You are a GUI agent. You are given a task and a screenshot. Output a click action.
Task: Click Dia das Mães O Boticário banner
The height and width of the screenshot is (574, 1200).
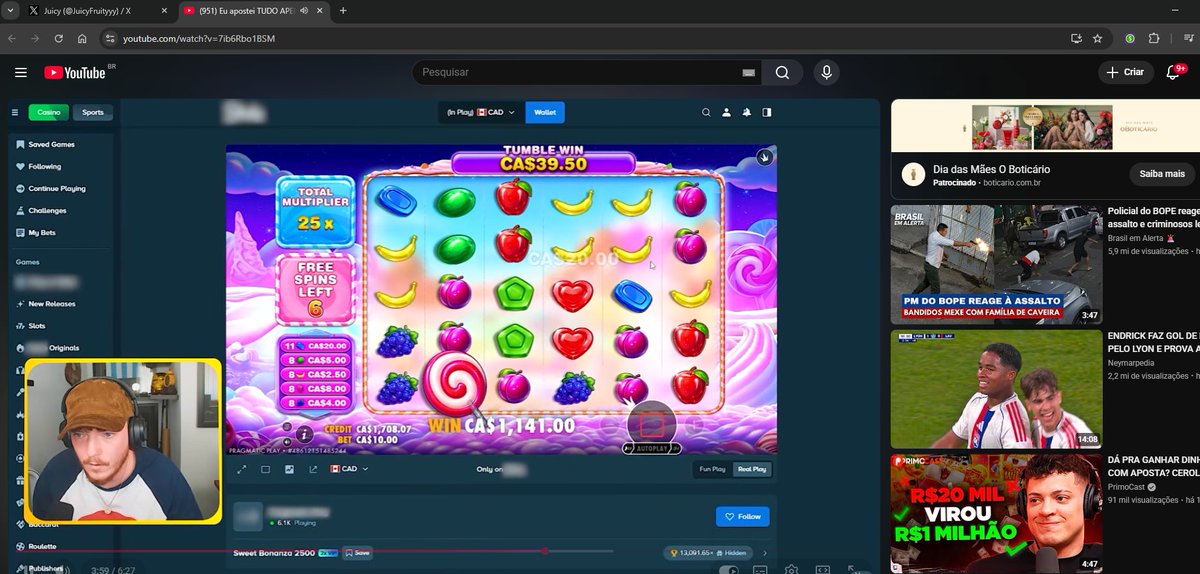tap(1045, 127)
